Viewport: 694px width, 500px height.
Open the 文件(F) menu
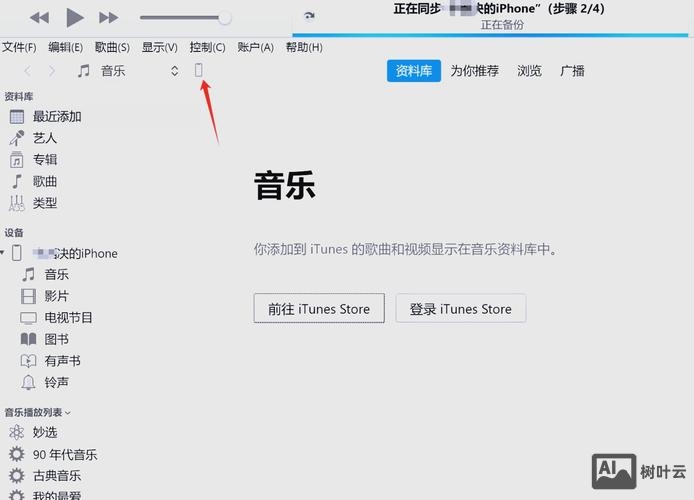pos(19,47)
